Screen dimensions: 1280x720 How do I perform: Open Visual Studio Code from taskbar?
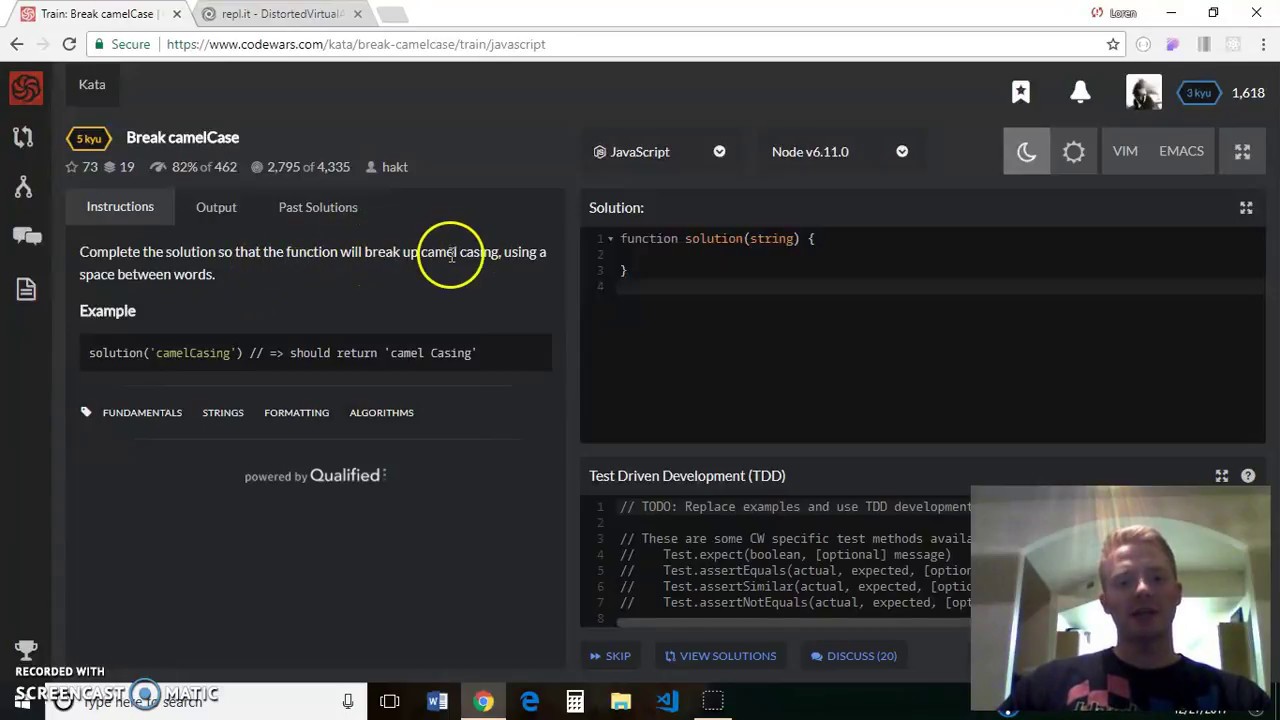click(x=667, y=701)
